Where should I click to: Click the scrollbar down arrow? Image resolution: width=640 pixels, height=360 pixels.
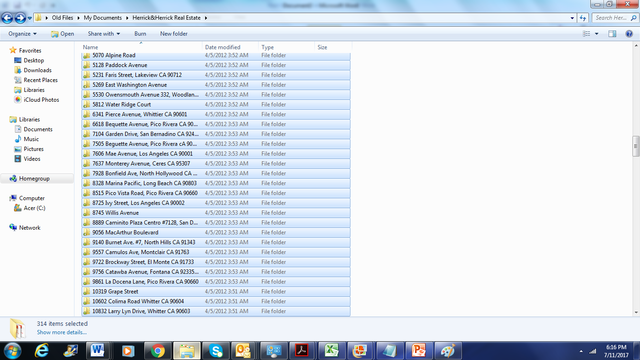pos(636,312)
